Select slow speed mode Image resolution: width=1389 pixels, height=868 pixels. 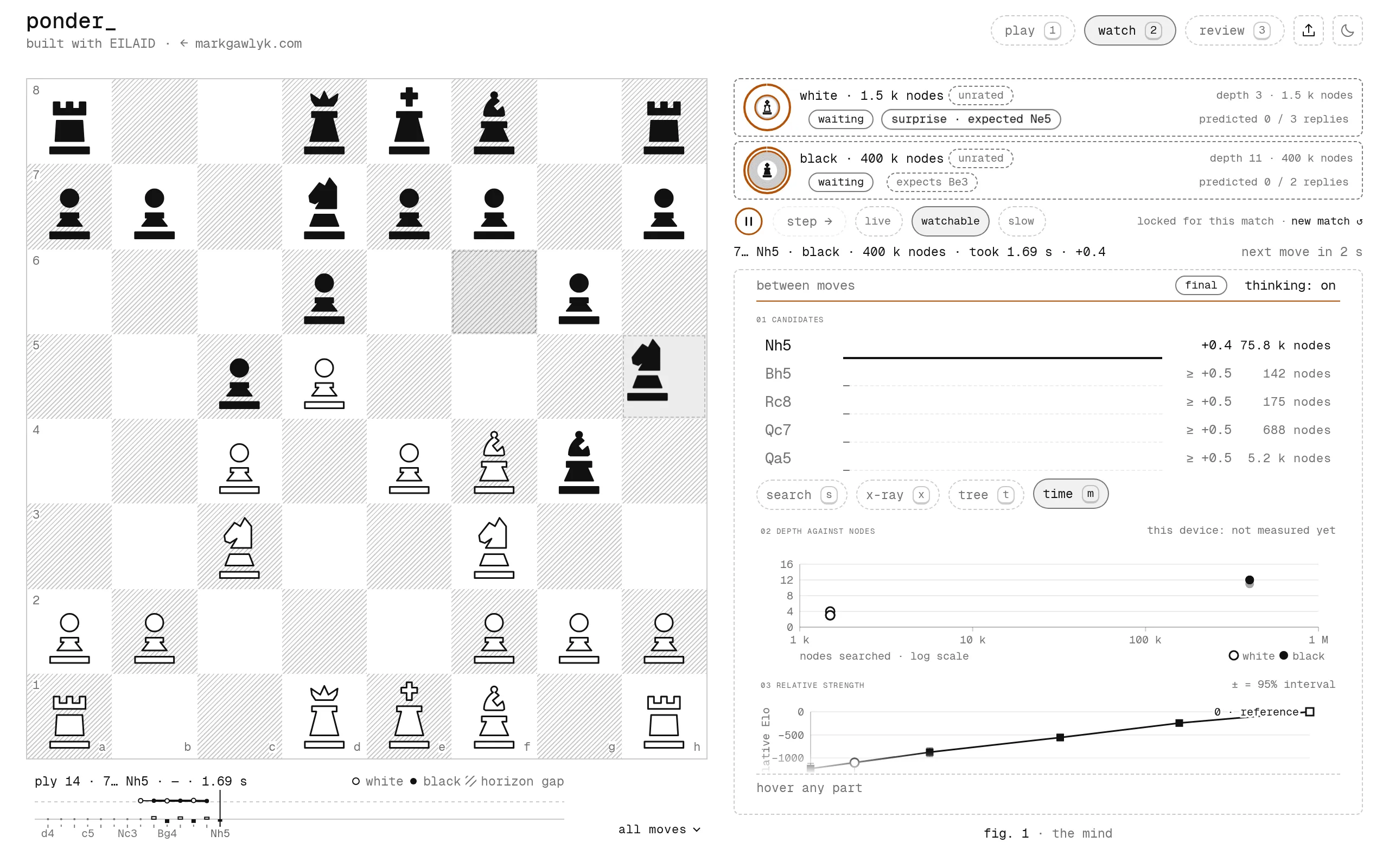[1021, 221]
